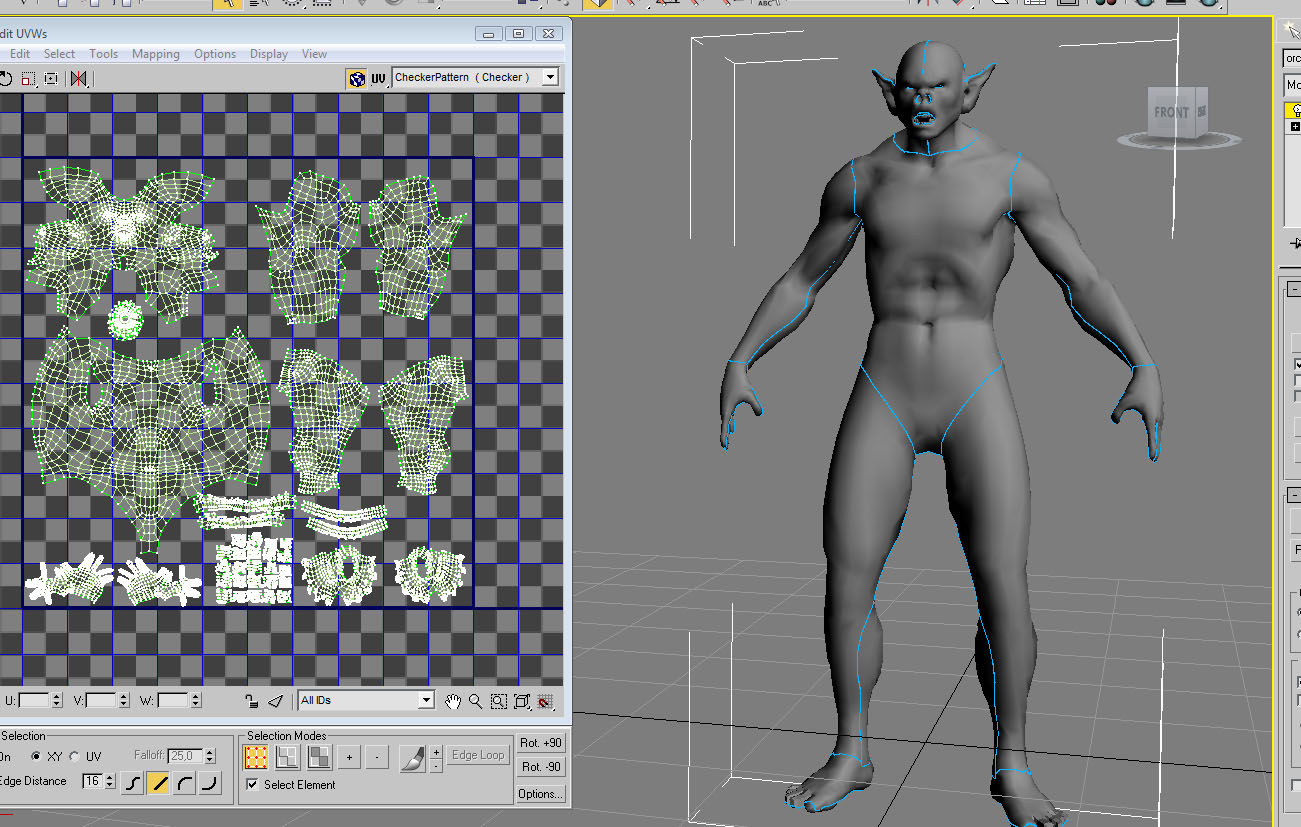Click the Falloff spinner arrows

click(x=209, y=756)
